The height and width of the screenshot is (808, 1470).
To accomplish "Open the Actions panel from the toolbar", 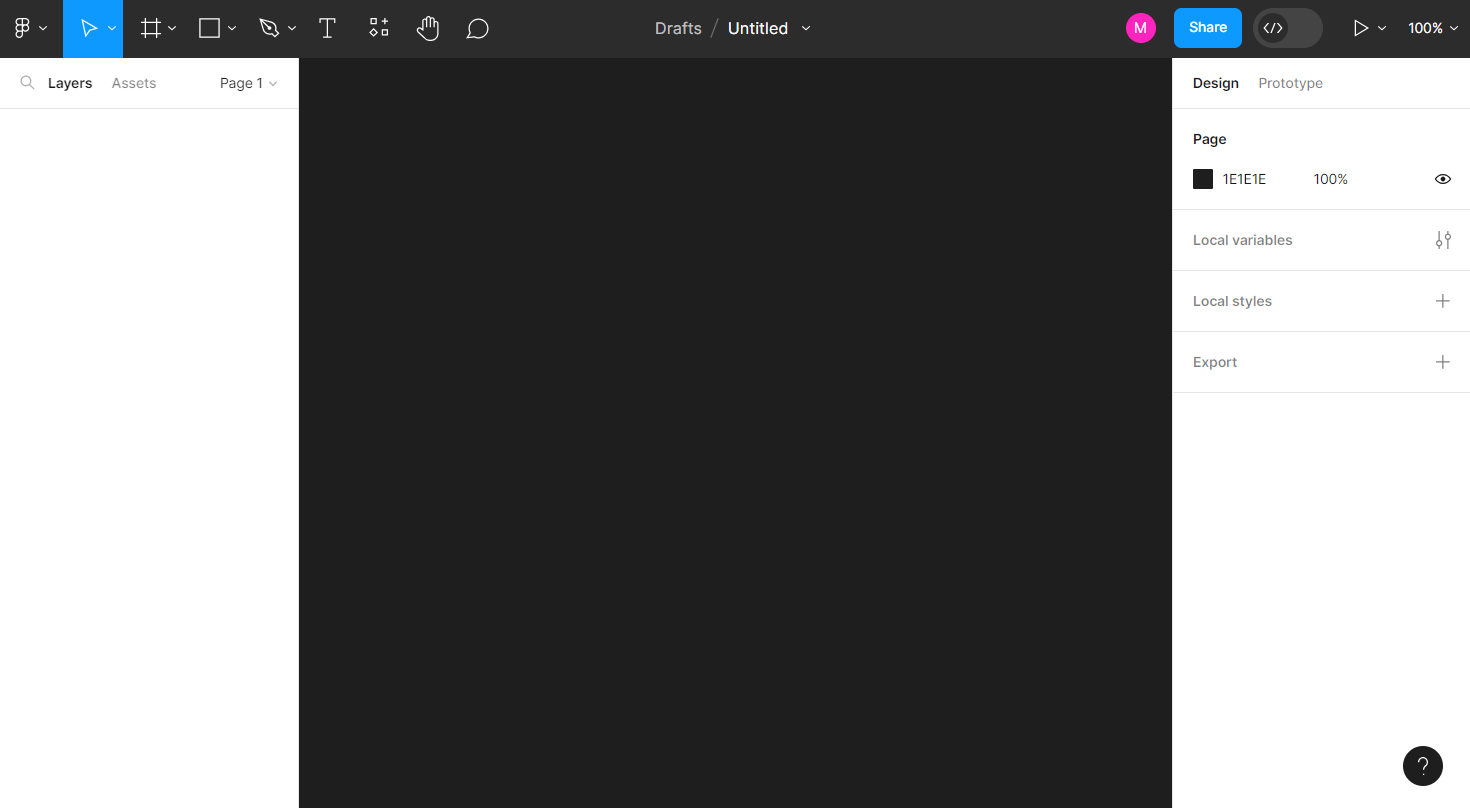I will [x=378, y=28].
